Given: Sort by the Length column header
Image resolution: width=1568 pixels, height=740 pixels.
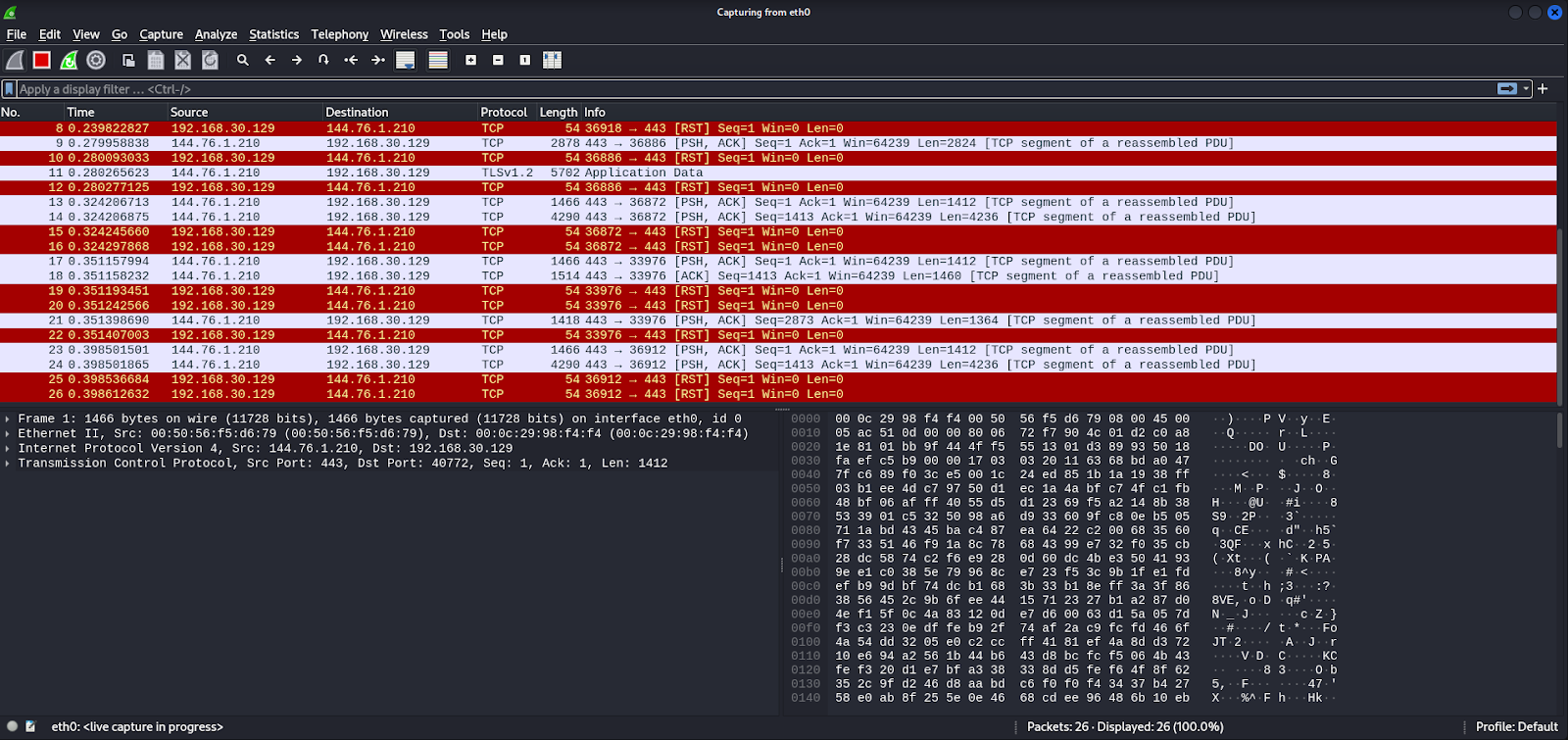Looking at the screenshot, I should coord(559,113).
